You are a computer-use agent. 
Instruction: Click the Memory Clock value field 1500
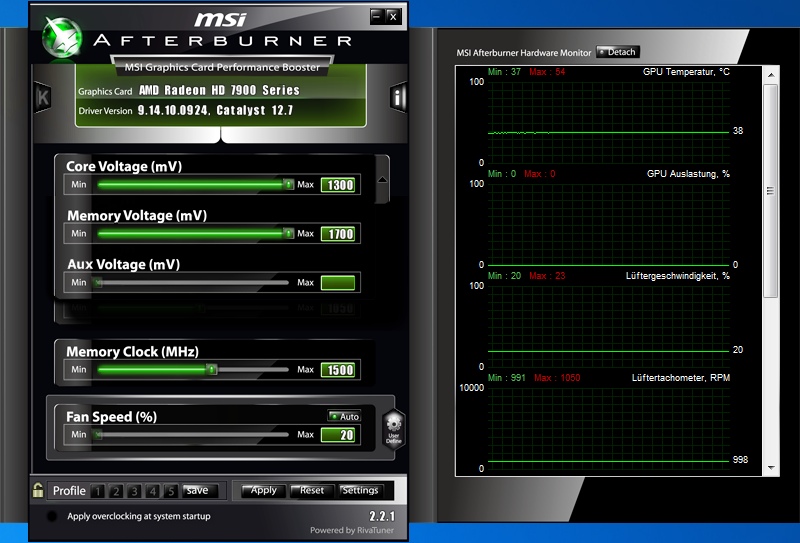pos(338,369)
